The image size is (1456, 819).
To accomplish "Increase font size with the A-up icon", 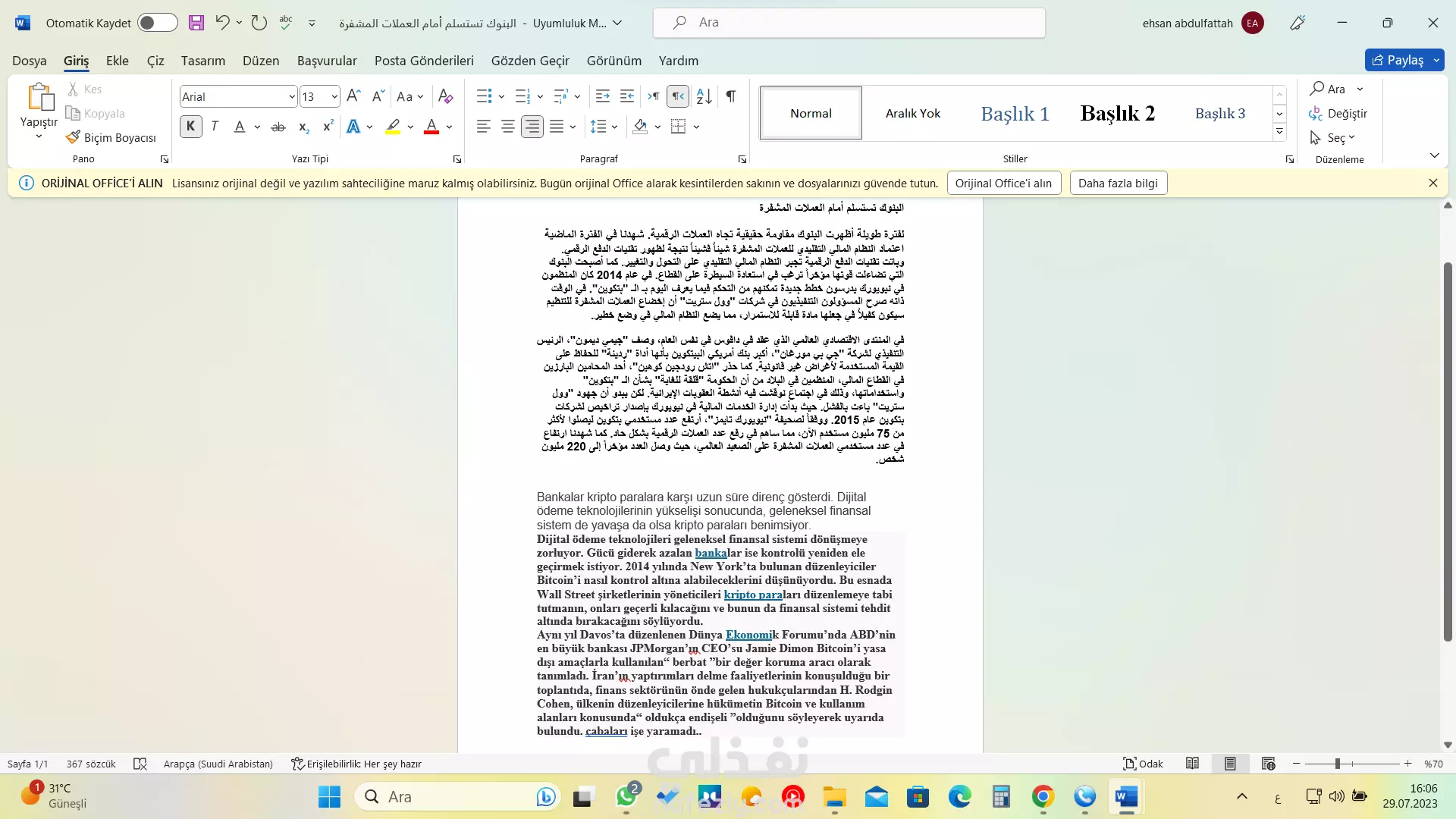I will pyautogui.click(x=353, y=96).
